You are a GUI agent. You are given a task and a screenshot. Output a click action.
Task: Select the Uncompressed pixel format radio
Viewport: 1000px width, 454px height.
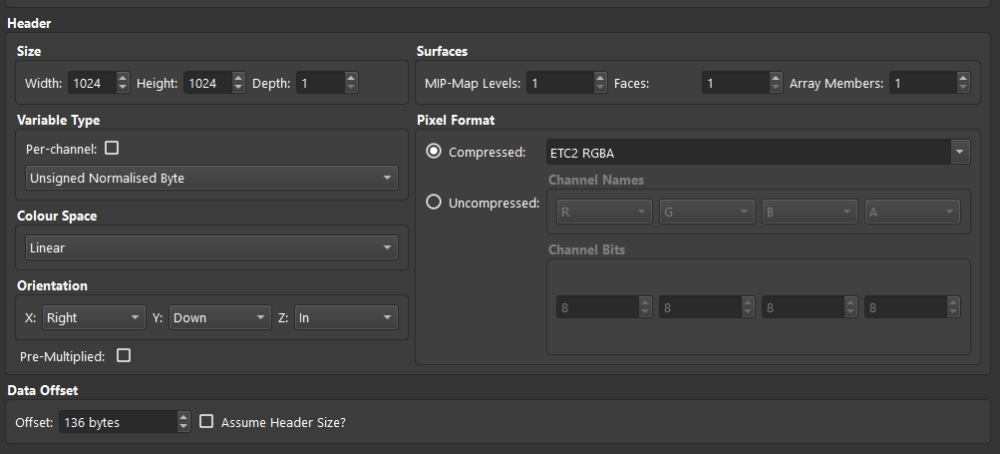coord(434,202)
